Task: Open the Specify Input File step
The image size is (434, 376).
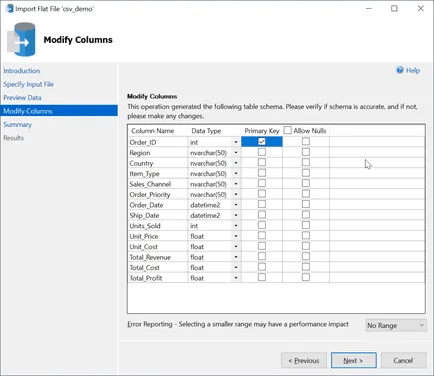Action: pos(29,84)
